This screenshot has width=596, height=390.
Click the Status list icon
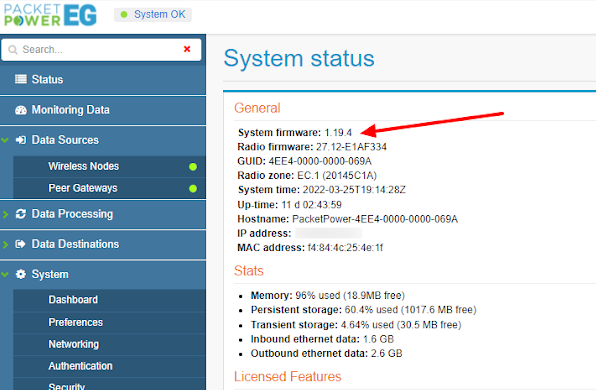21,79
